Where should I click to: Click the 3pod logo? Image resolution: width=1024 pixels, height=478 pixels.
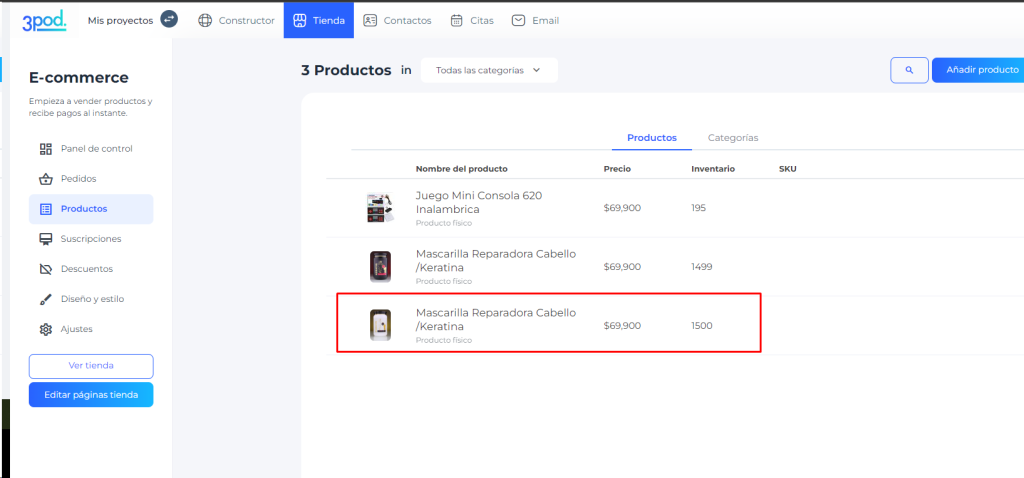point(44,21)
